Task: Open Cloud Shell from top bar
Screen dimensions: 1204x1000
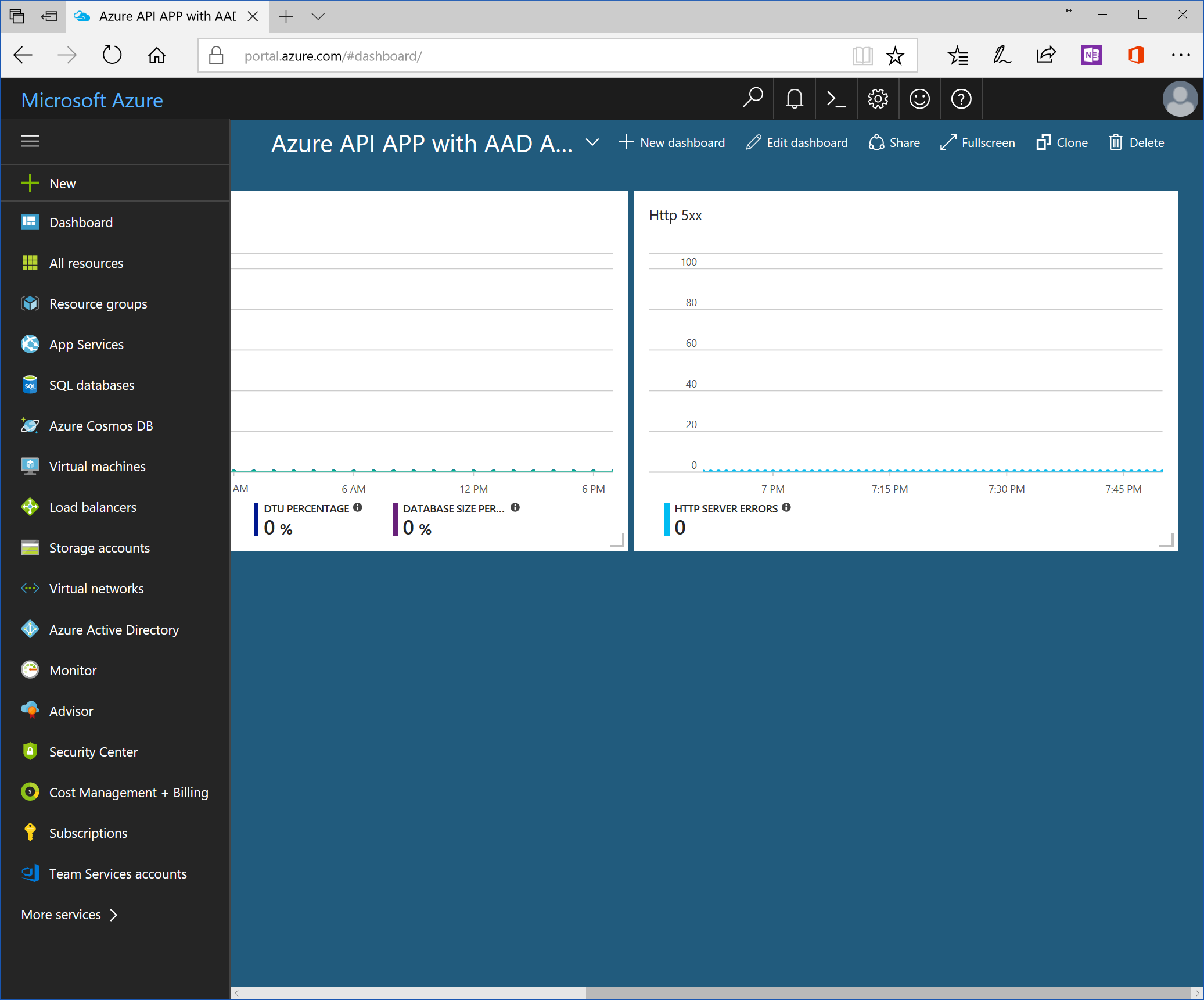Action: [836, 99]
